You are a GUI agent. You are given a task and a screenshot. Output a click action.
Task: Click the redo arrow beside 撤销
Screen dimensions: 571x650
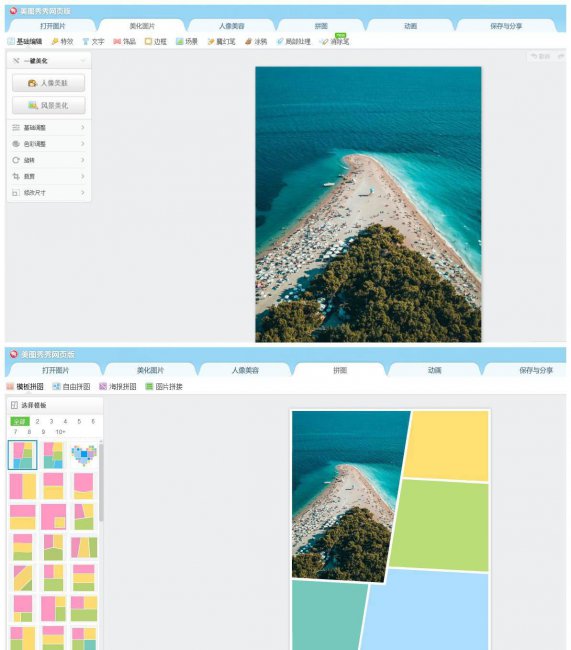pyautogui.click(x=561, y=56)
